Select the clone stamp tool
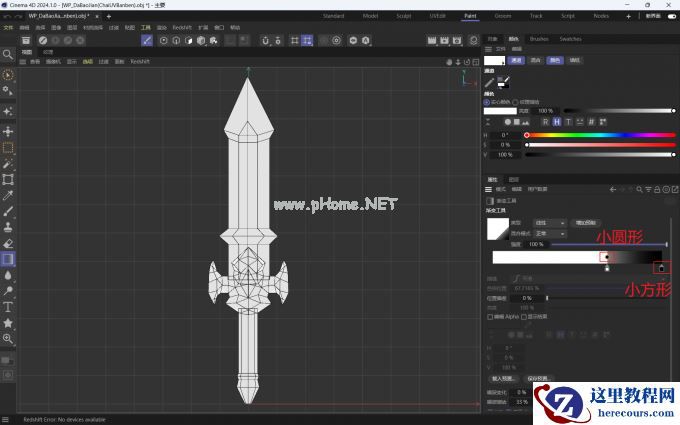The height and width of the screenshot is (425, 680). tap(8, 227)
